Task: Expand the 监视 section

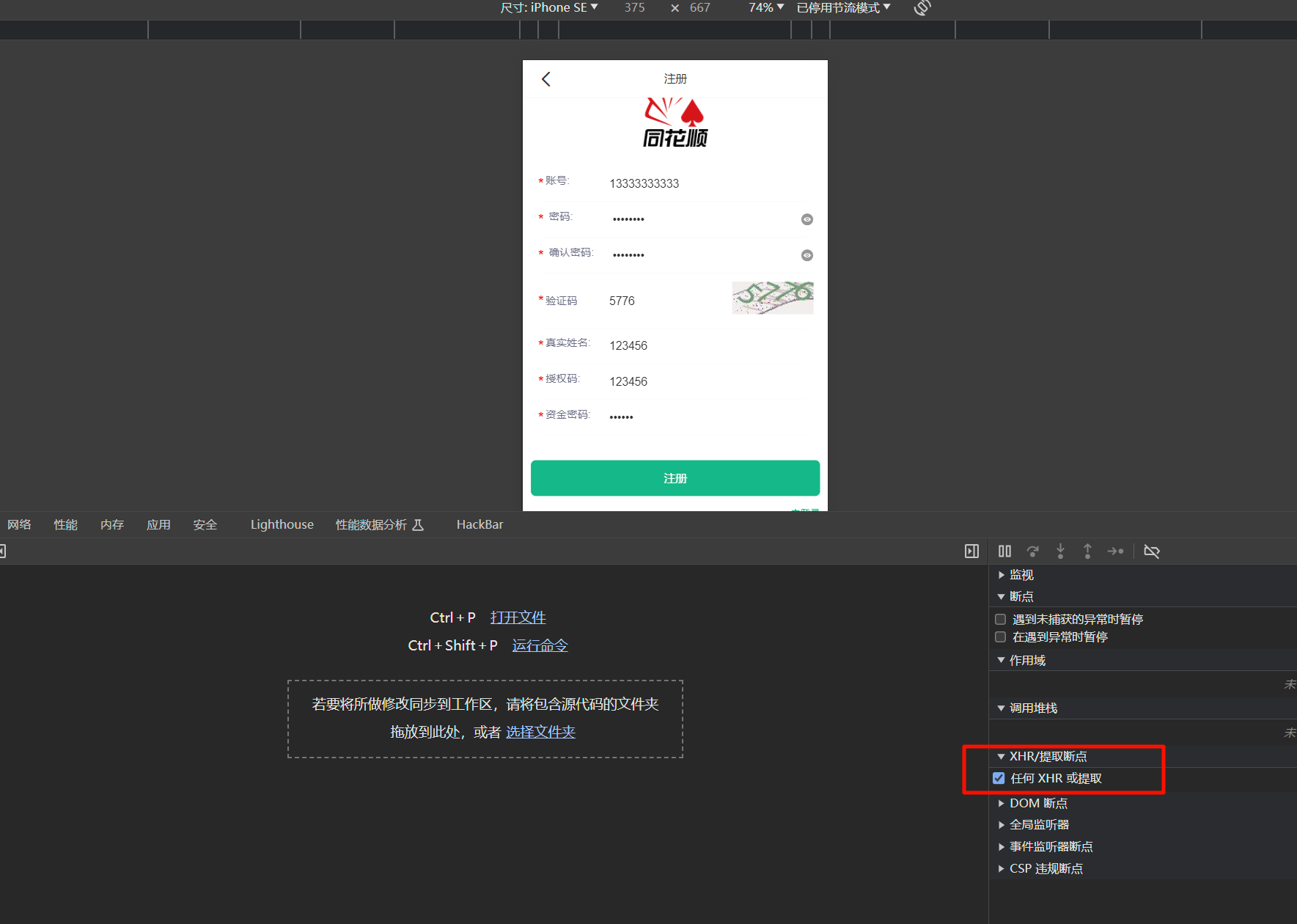Action: (1021, 575)
